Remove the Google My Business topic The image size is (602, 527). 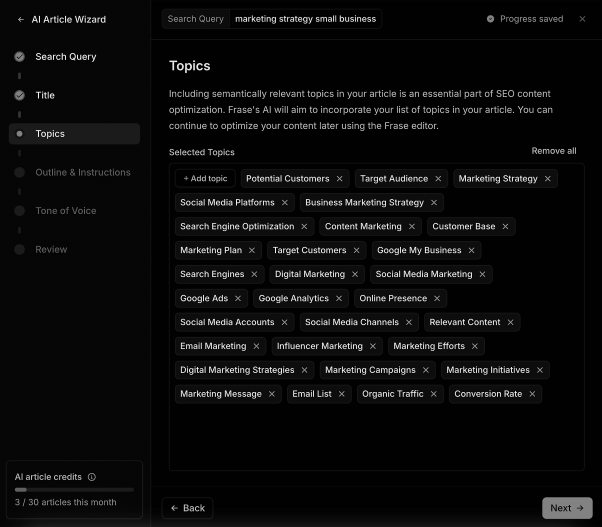pos(471,250)
